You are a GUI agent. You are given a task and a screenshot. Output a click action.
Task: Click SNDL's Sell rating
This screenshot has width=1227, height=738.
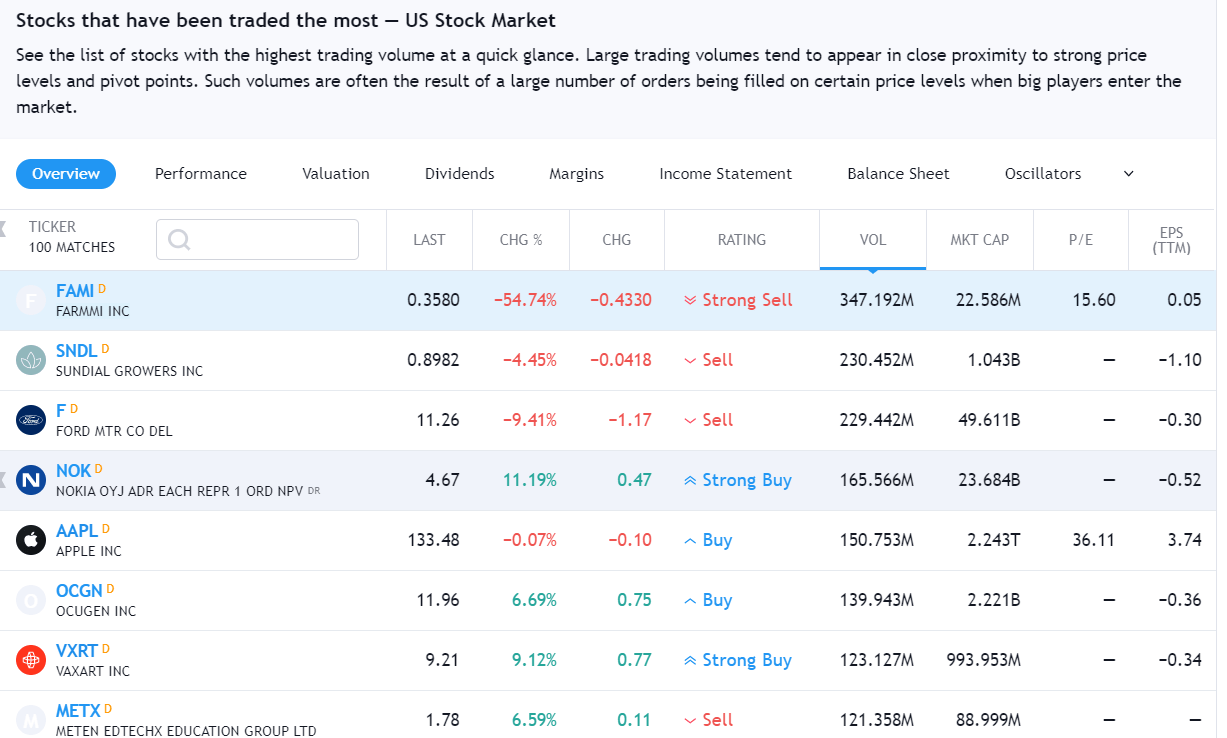[708, 360]
